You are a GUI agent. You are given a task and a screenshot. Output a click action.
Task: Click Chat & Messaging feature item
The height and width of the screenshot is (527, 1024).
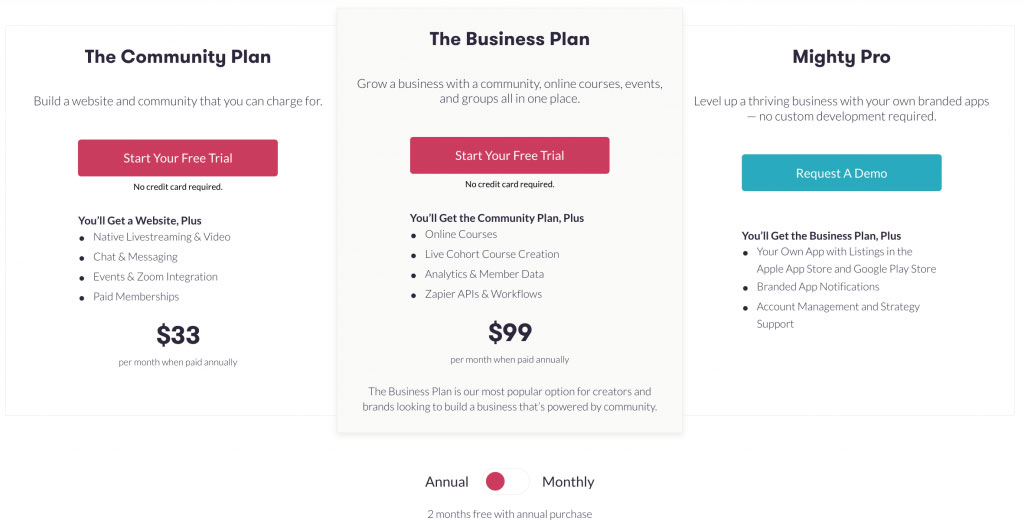point(135,257)
